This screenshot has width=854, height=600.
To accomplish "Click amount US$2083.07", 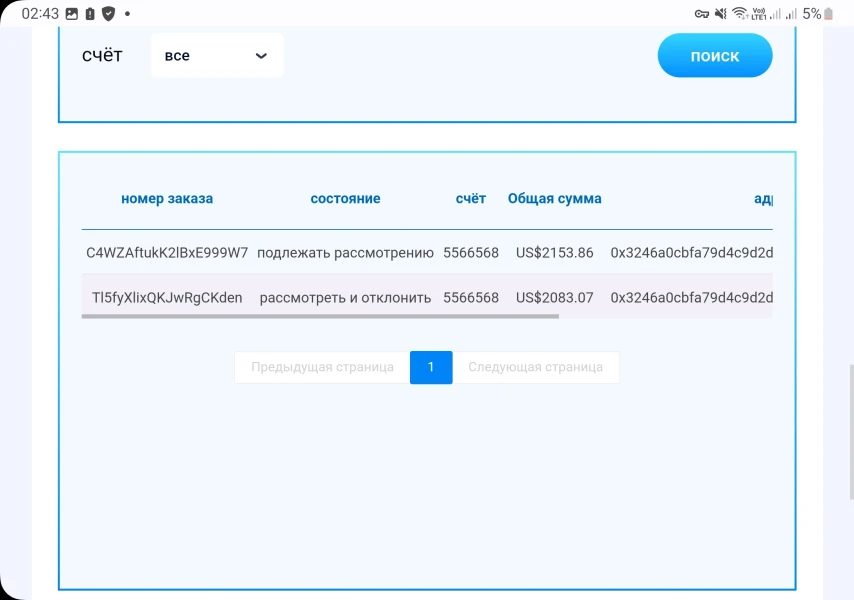I will 554,298.
